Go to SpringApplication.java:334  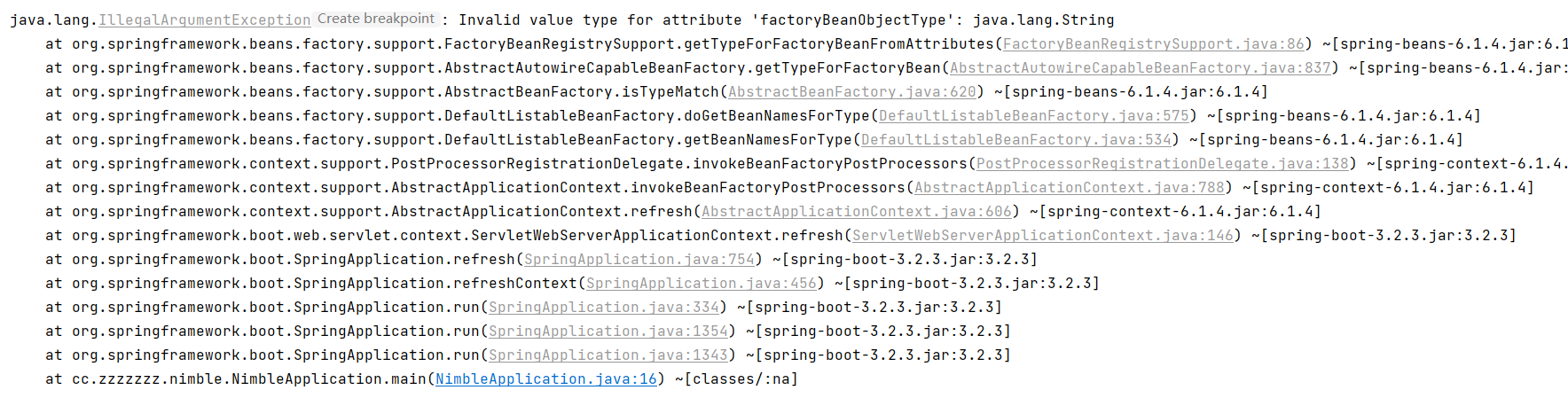[603, 307]
